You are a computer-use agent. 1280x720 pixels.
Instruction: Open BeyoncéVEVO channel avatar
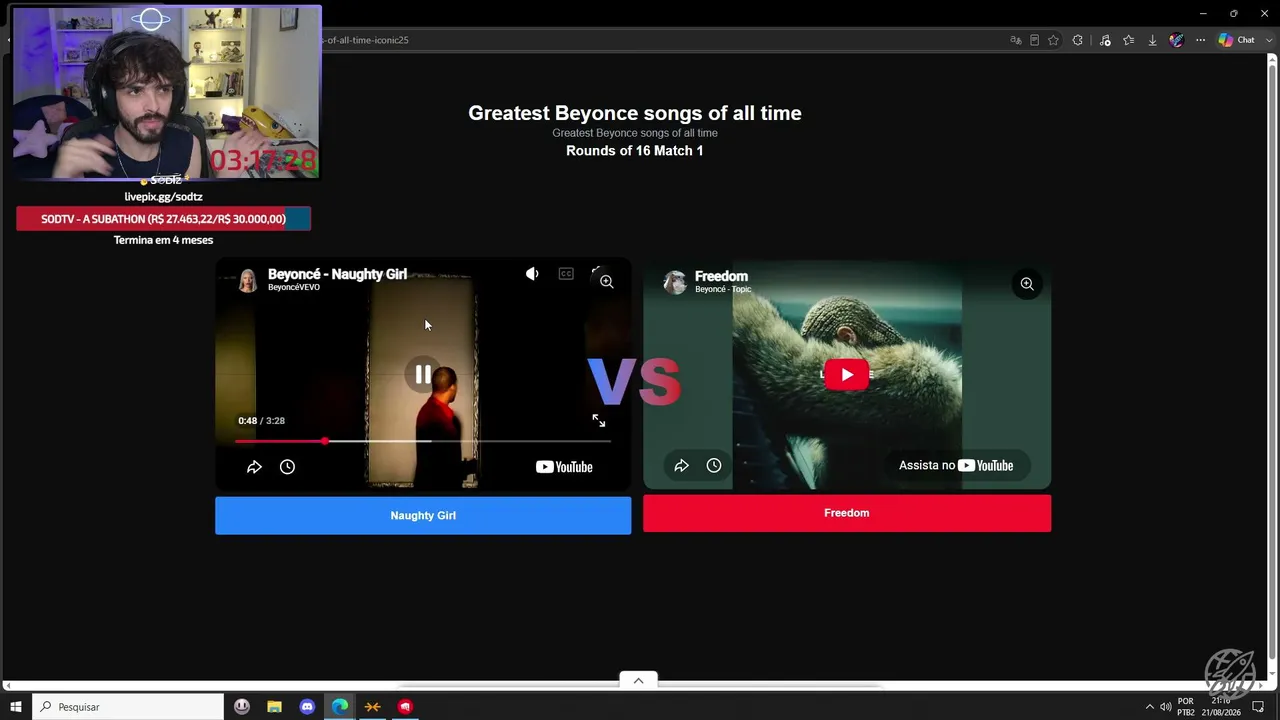pos(247,280)
